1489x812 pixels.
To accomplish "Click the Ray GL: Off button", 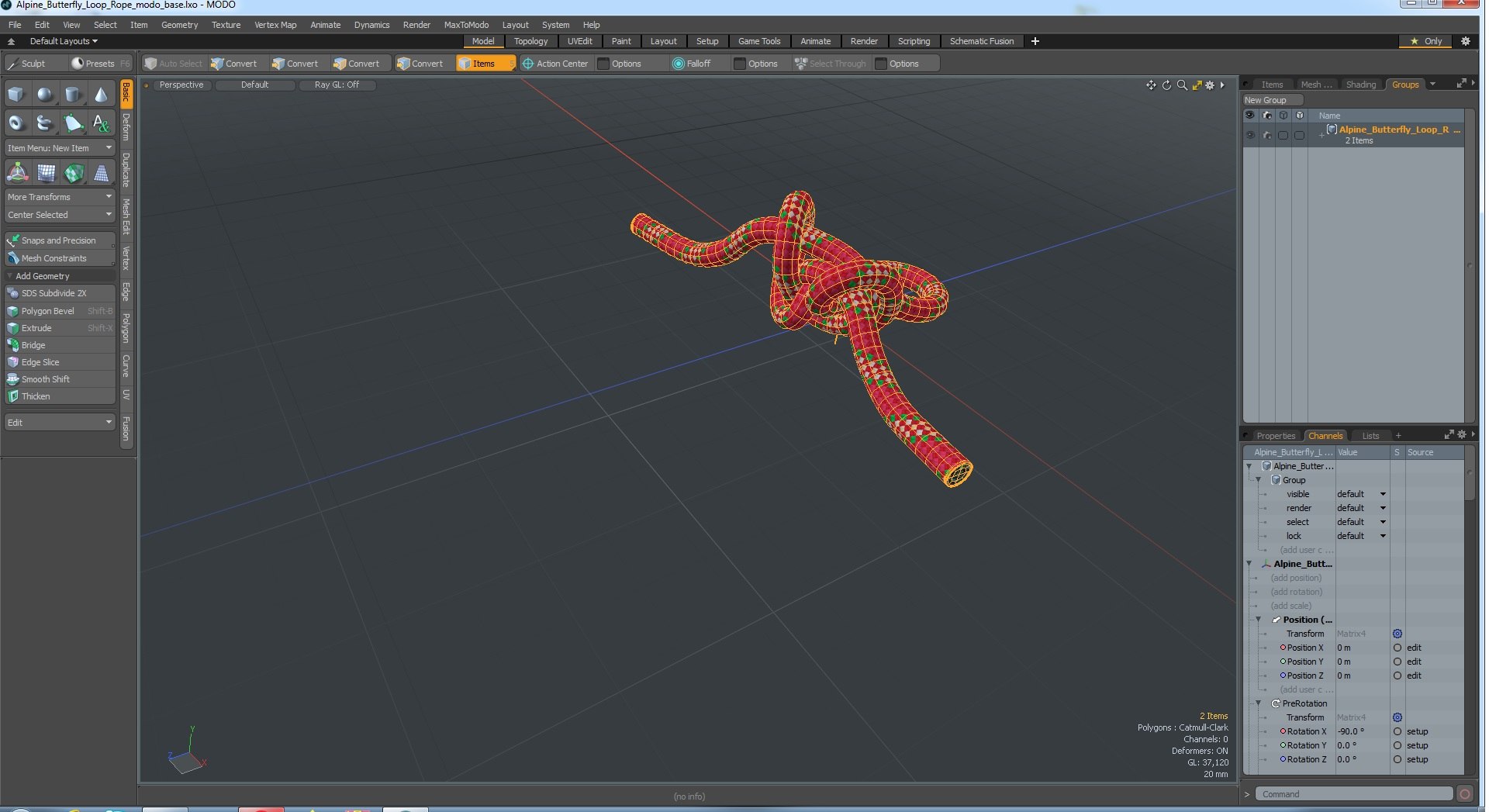I will [337, 85].
